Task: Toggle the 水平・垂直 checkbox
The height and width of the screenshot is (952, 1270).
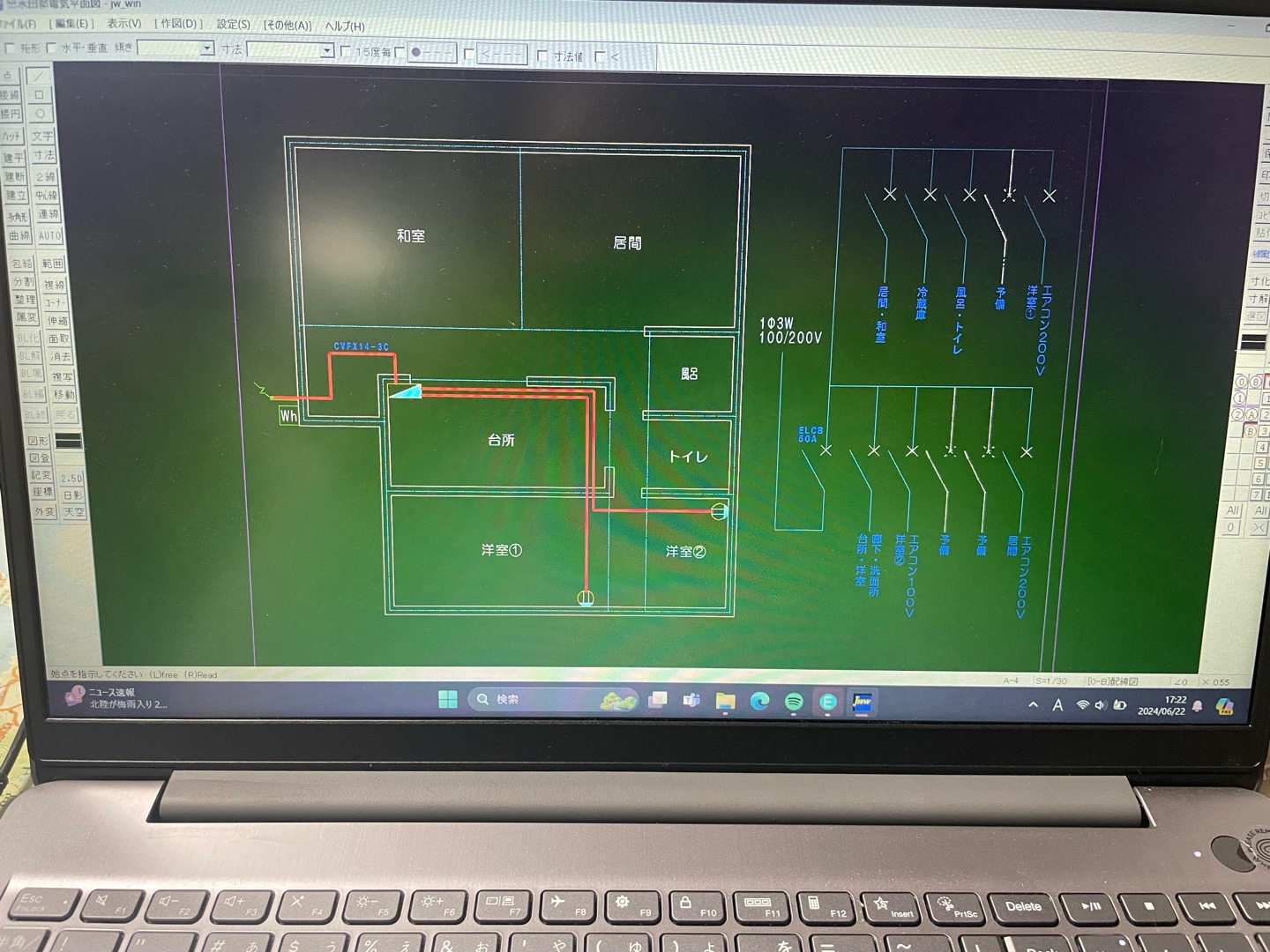Action: pyautogui.click(x=51, y=48)
